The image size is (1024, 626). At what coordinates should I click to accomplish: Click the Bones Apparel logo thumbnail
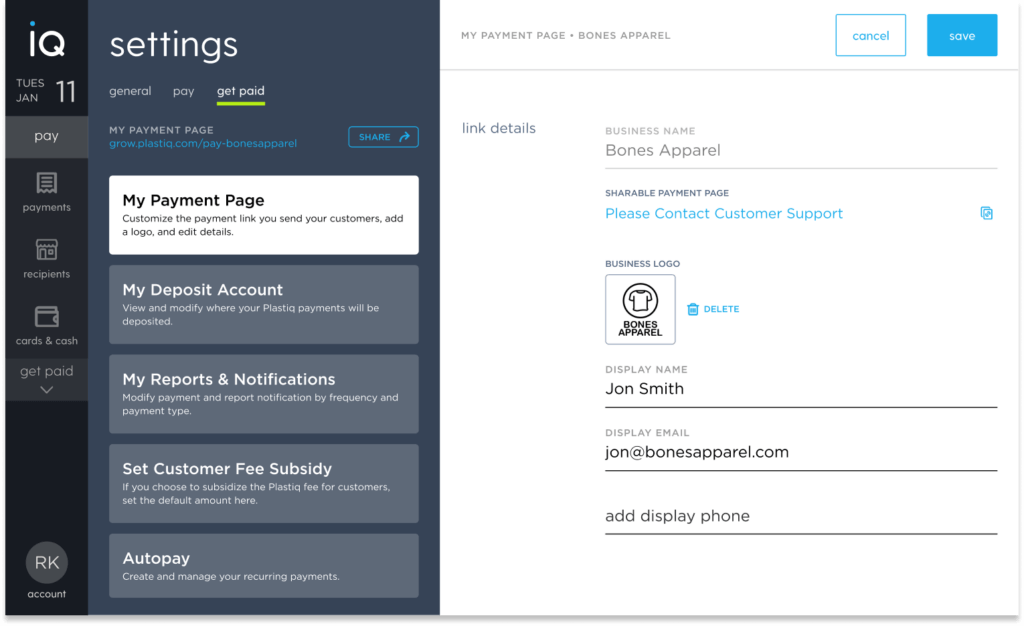point(640,308)
